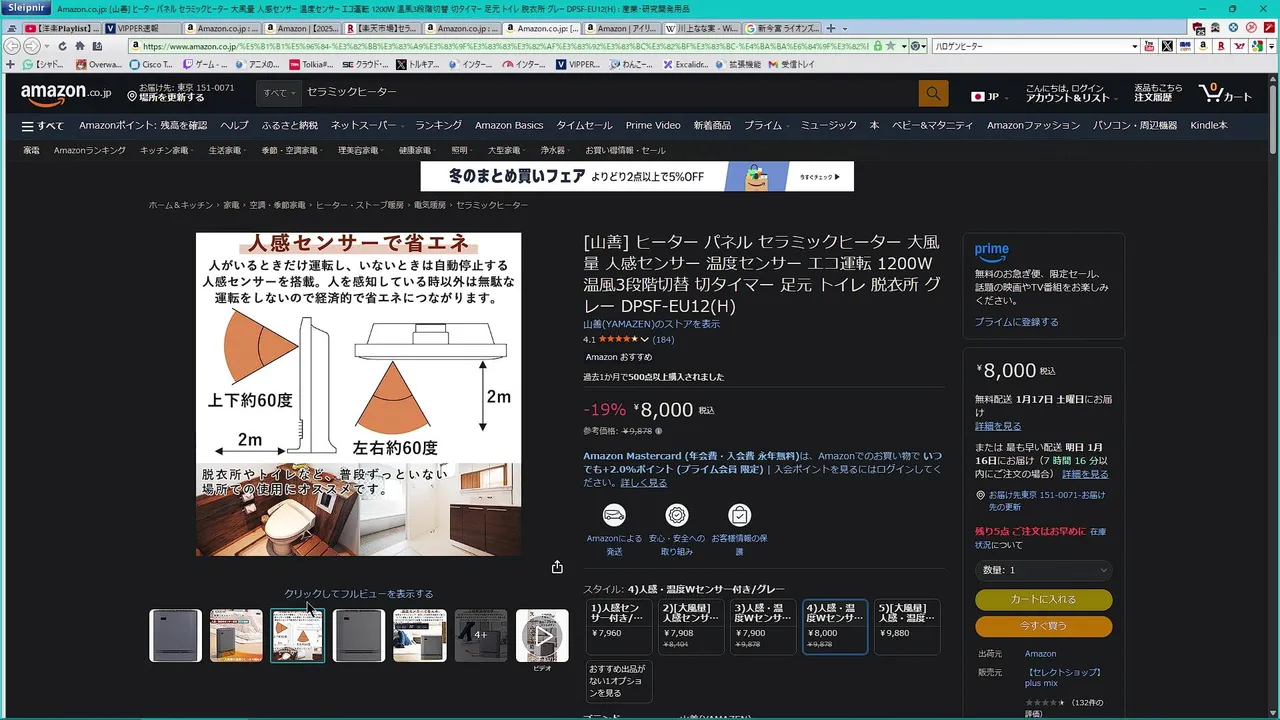This screenshot has height=720, width=1280.
Task: Click the orange 今すぐ買う button
Action: (x=1043, y=626)
